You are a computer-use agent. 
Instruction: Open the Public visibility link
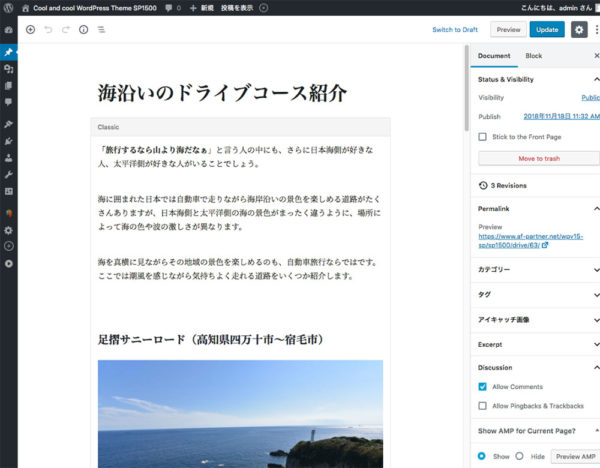tap(590, 98)
